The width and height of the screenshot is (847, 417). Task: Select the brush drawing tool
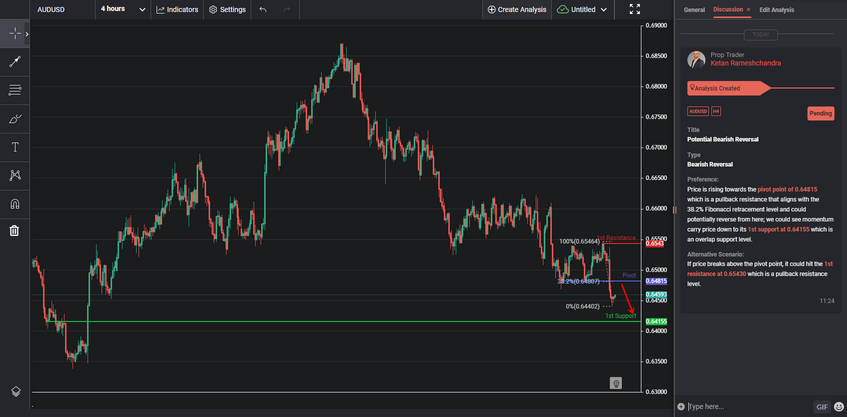pos(15,119)
